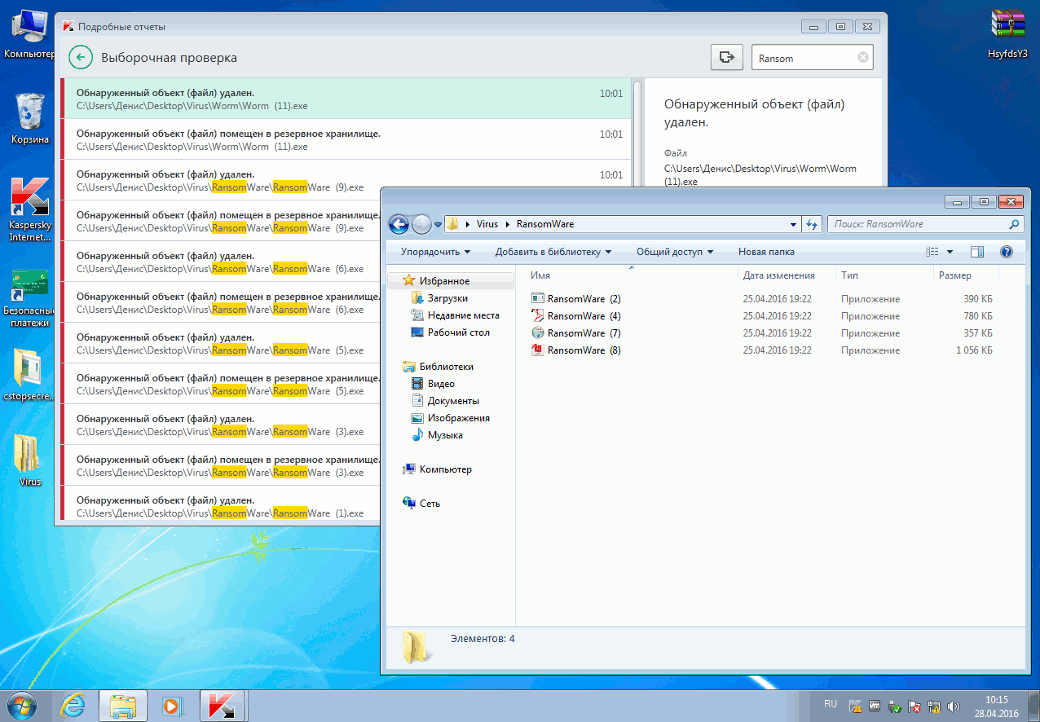Image resolution: width=1040 pixels, height=722 pixels.
Task: Select file RansomWare (2)
Action: point(576,299)
